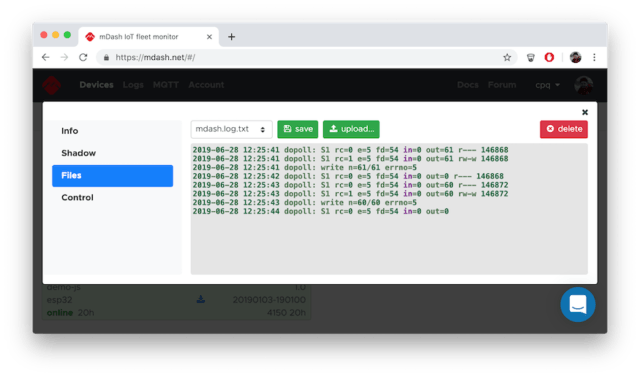Click the macOS green maximize window button
The image size is (640, 377).
pos(67,35)
